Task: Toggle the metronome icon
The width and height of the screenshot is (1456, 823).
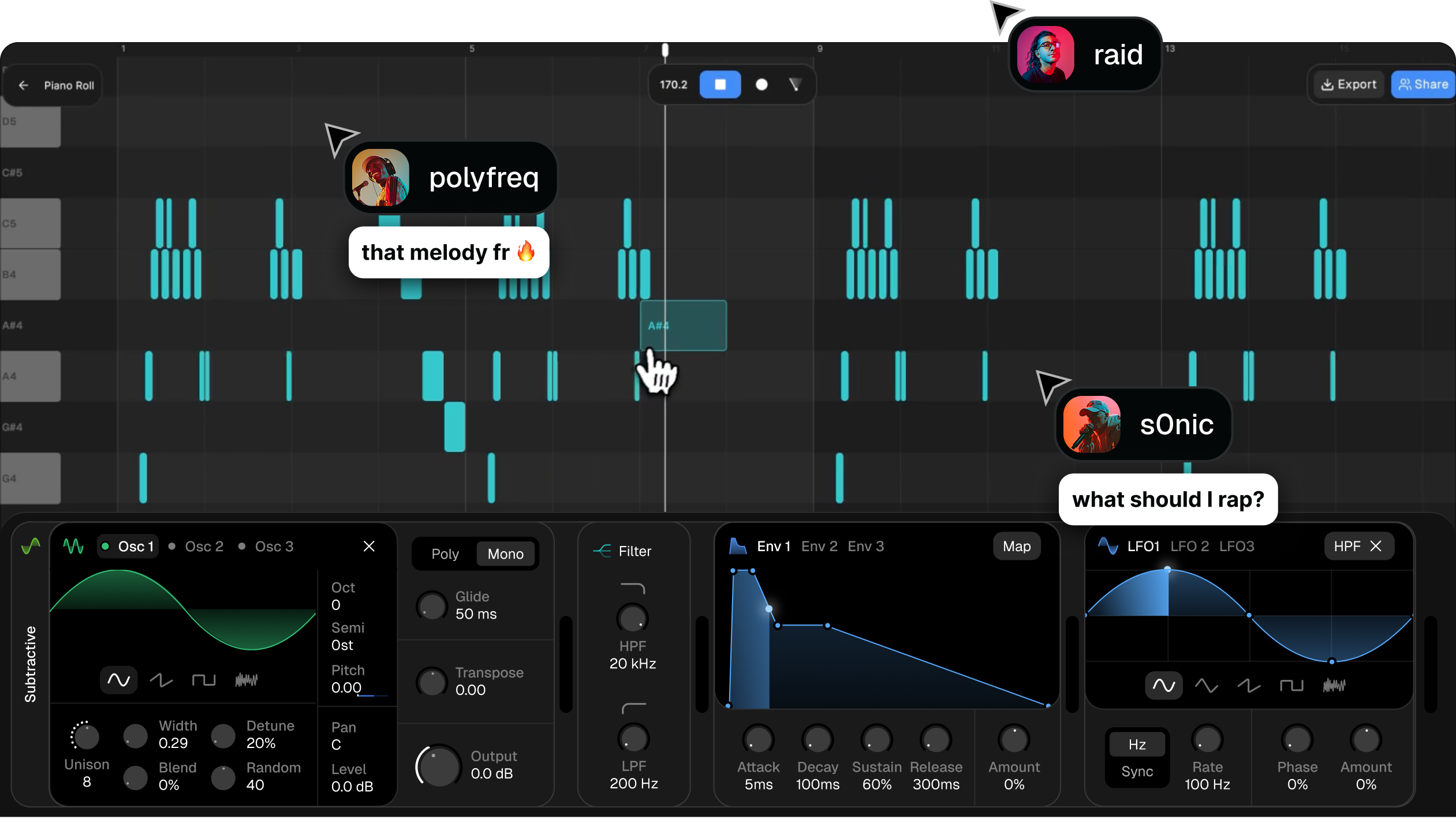Action: point(795,85)
